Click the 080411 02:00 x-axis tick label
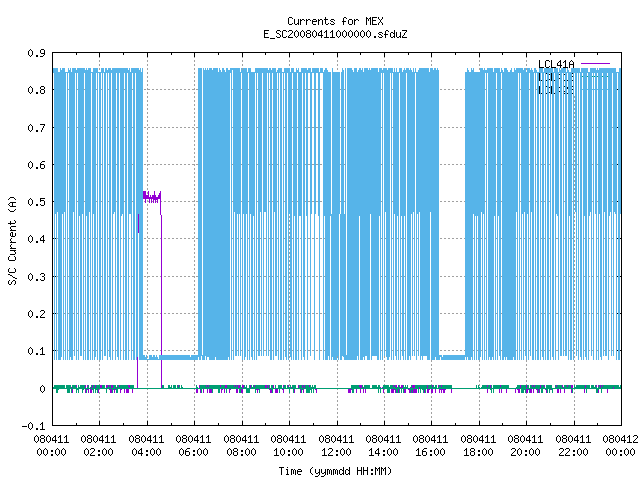Screen dimensions: 640x480 click(x=98, y=446)
